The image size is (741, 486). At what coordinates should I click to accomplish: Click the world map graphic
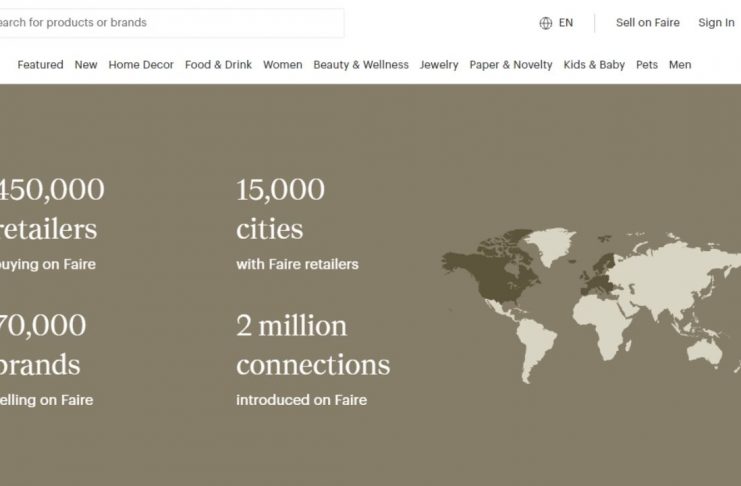click(591, 306)
